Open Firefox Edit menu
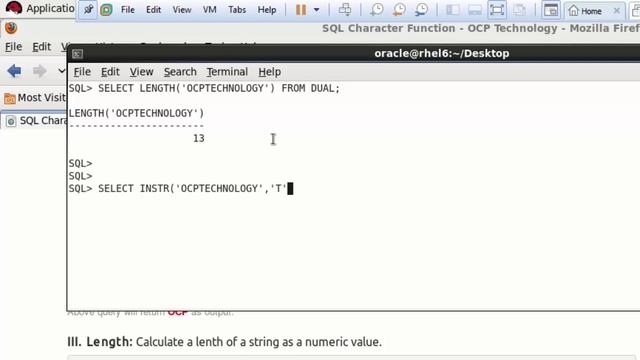The height and width of the screenshot is (360, 640). tap(41, 47)
